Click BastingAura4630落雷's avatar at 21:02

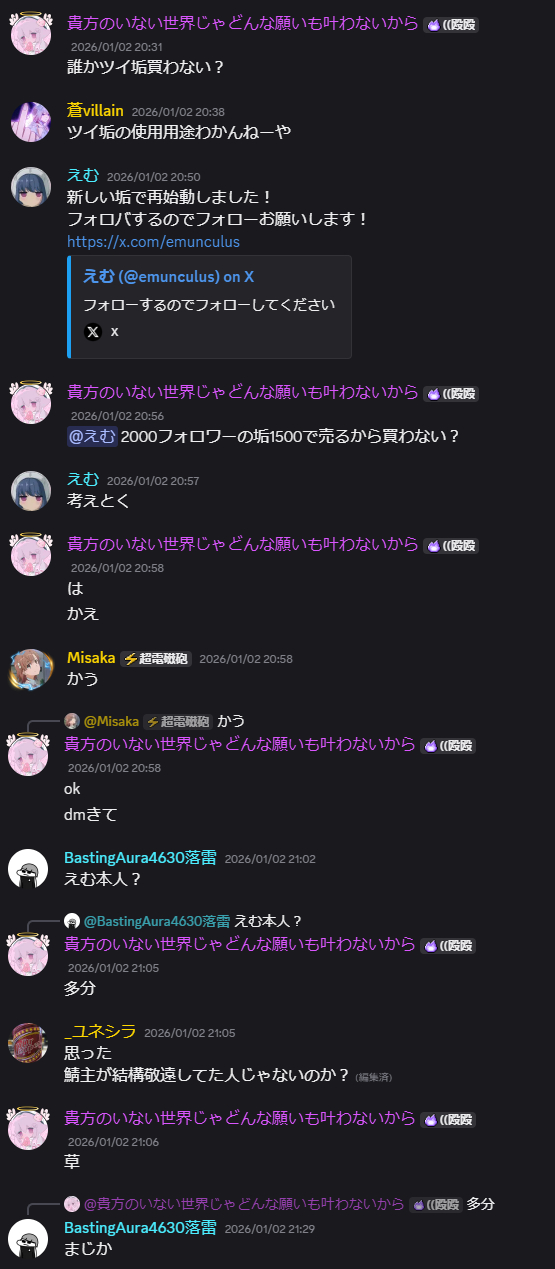click(28, 869)
